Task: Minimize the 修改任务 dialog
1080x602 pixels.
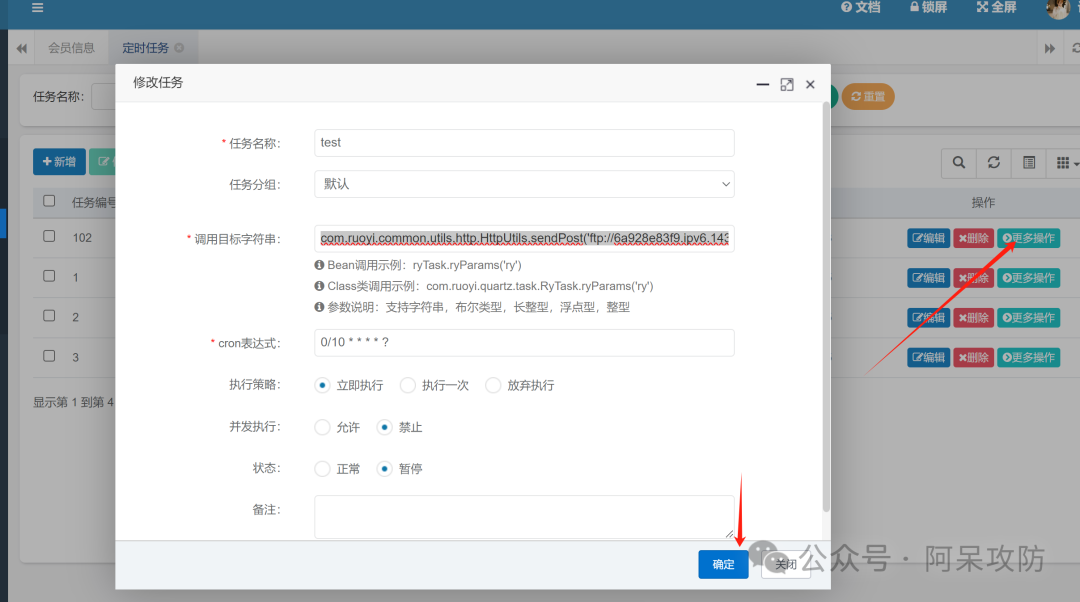Action: click(x=762, y=85)
